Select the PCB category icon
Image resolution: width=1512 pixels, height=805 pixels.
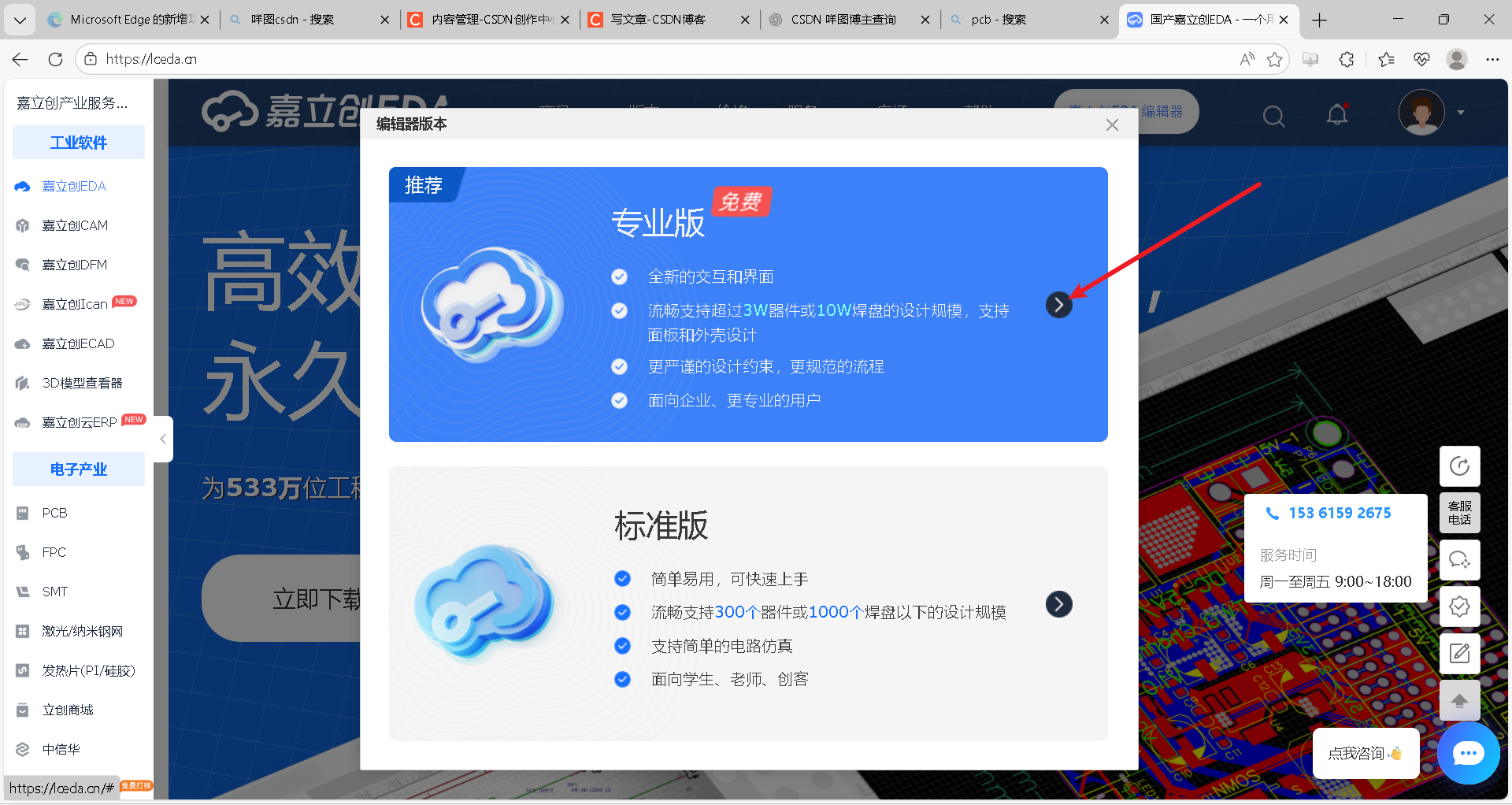point(21,513)
